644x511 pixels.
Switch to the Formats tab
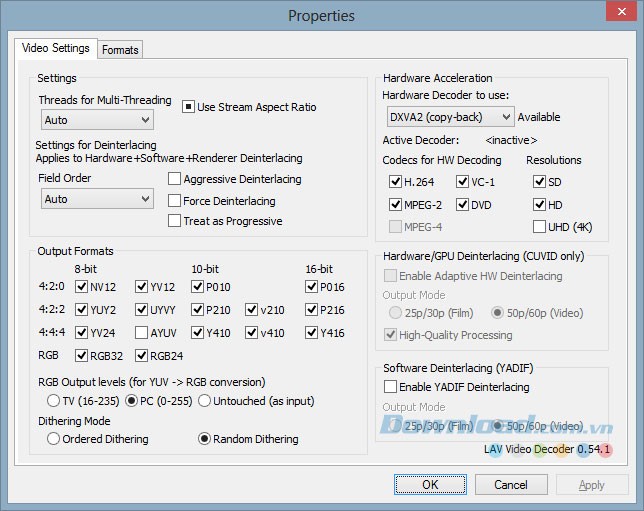pyautogui.click(x=120, y=49)
